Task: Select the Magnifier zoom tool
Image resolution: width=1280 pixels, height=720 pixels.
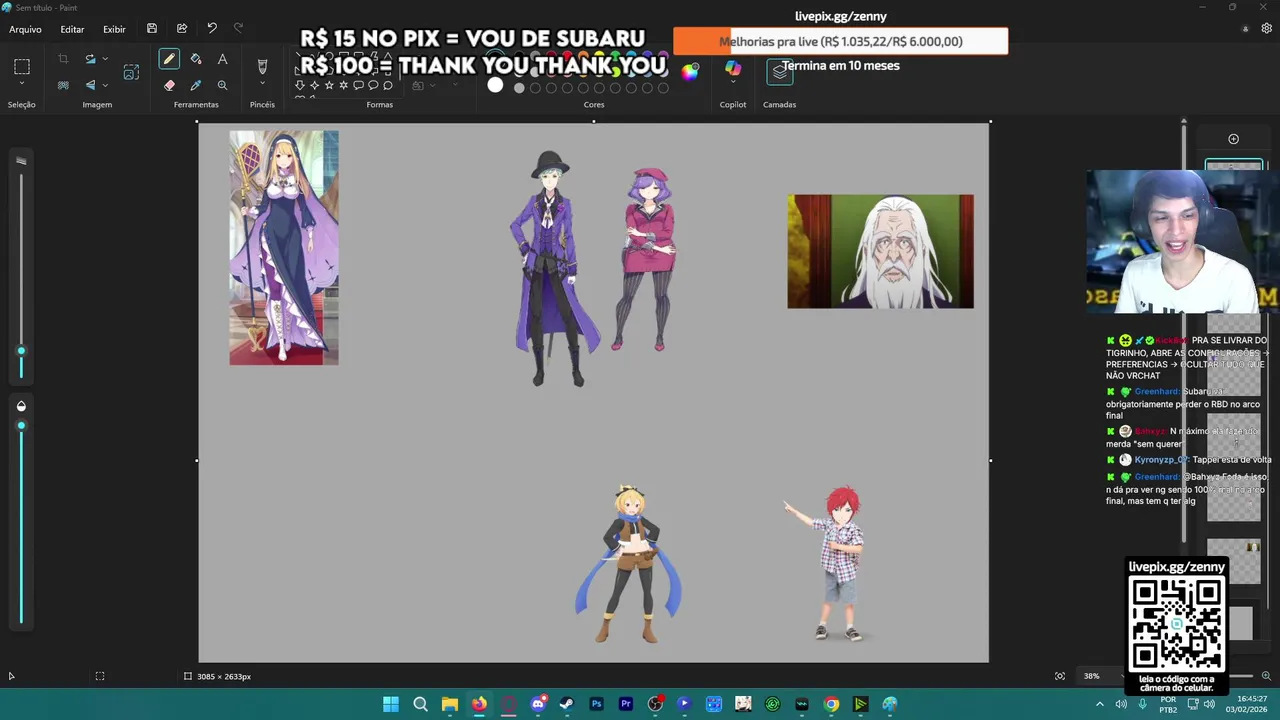Action: [x=222, y=86]
